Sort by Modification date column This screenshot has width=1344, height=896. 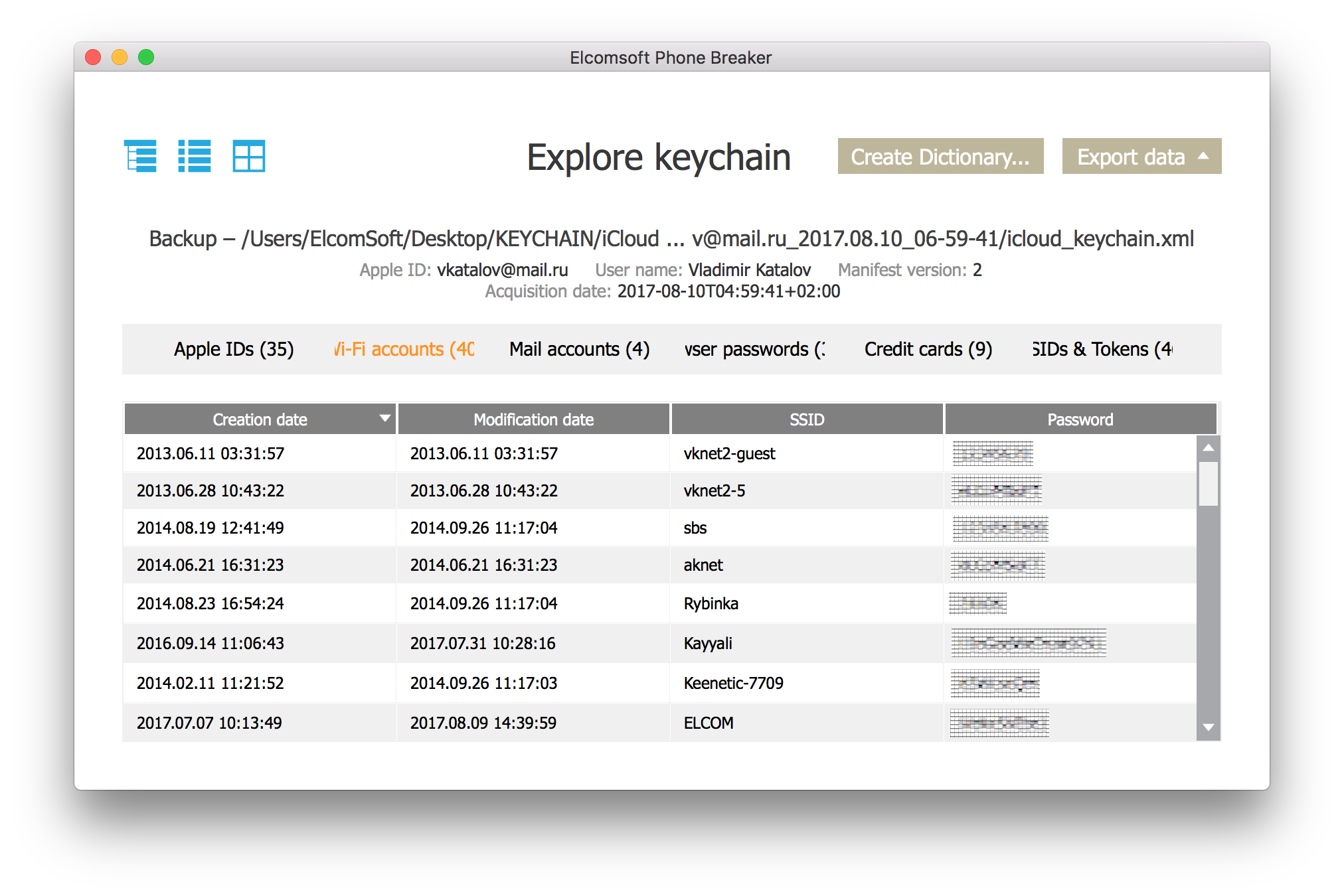[x=533, y=419]
